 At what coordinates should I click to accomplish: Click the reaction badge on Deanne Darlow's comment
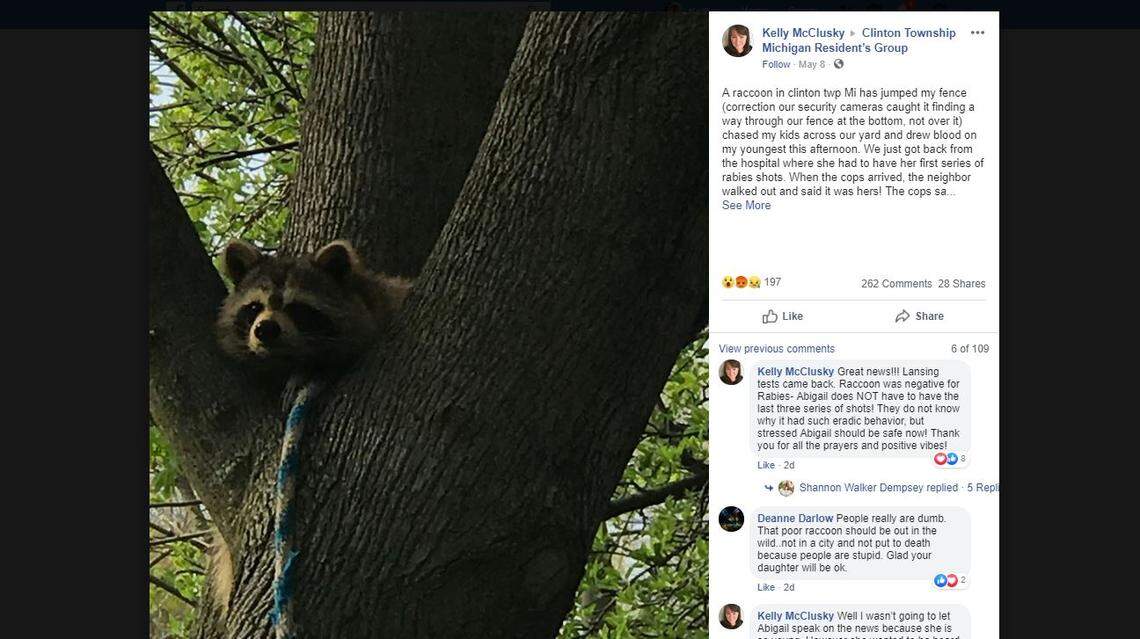(945, 580)
